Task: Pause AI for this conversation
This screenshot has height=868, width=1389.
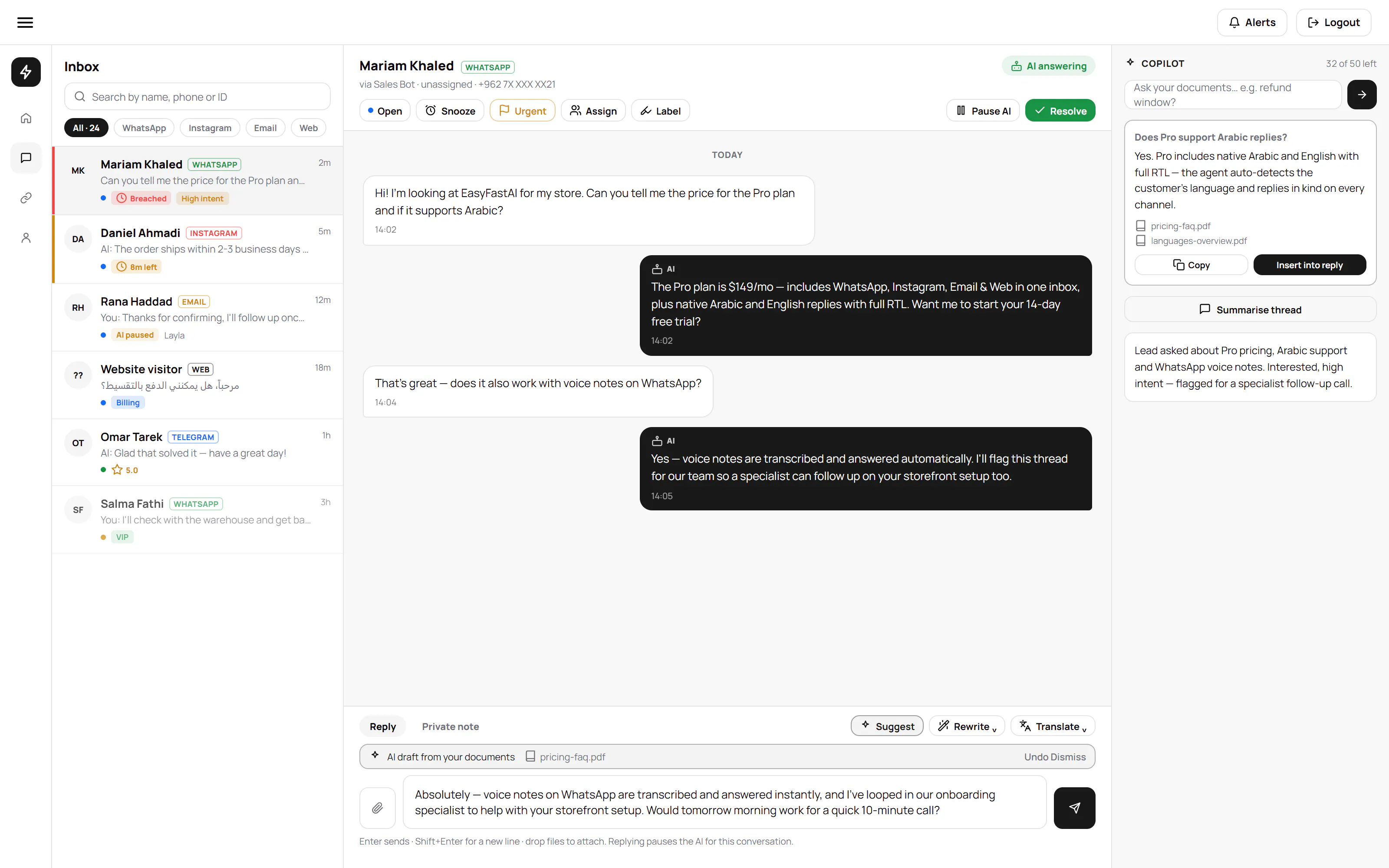Action: coord(983,111)
